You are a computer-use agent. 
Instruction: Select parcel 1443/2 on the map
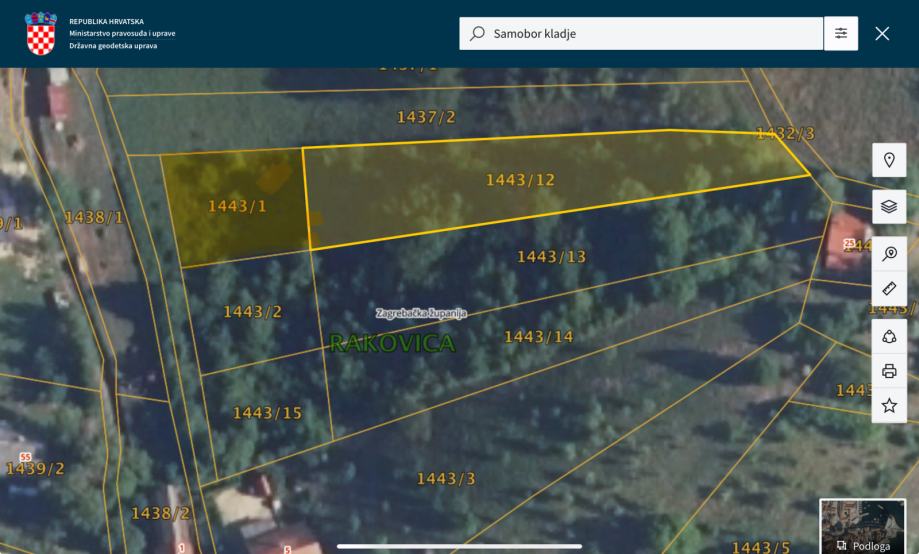253,312
